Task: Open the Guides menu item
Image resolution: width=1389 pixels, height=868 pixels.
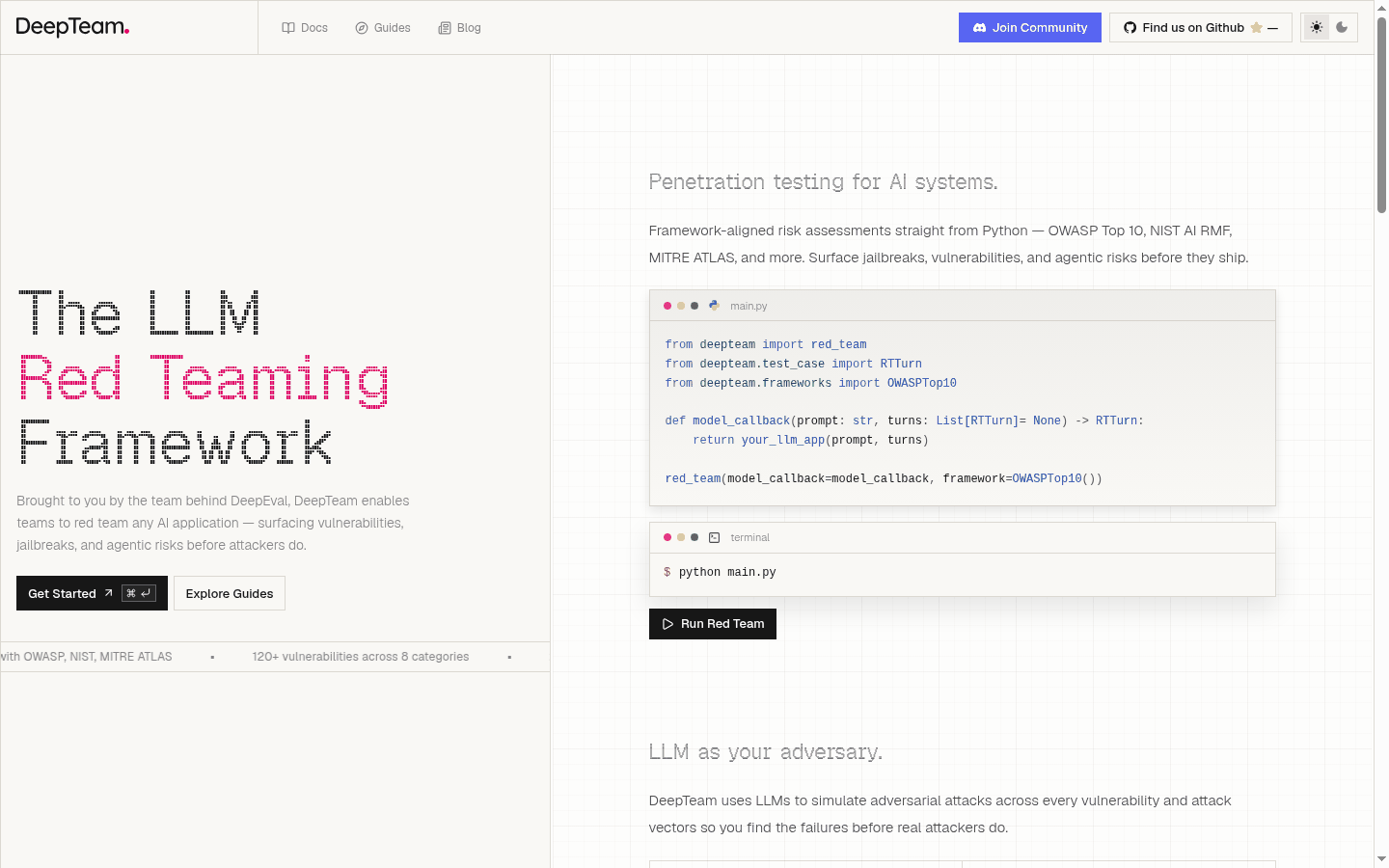Action: (383, 28)
